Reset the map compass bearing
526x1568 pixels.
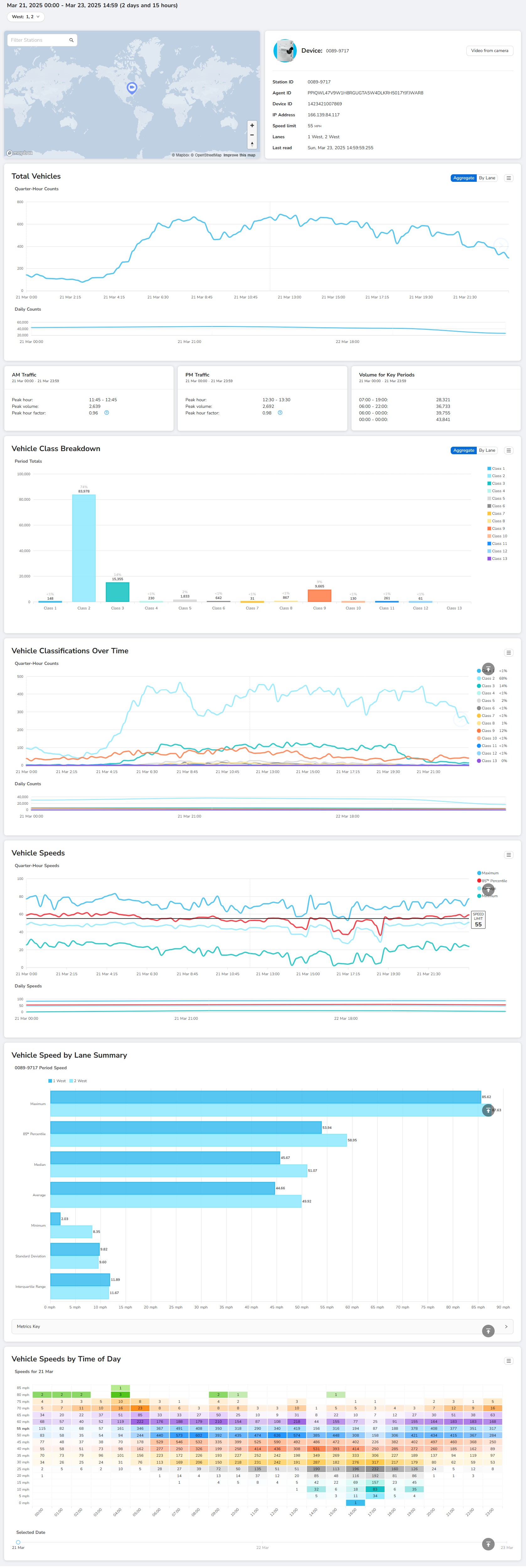[x=252, y=144]
